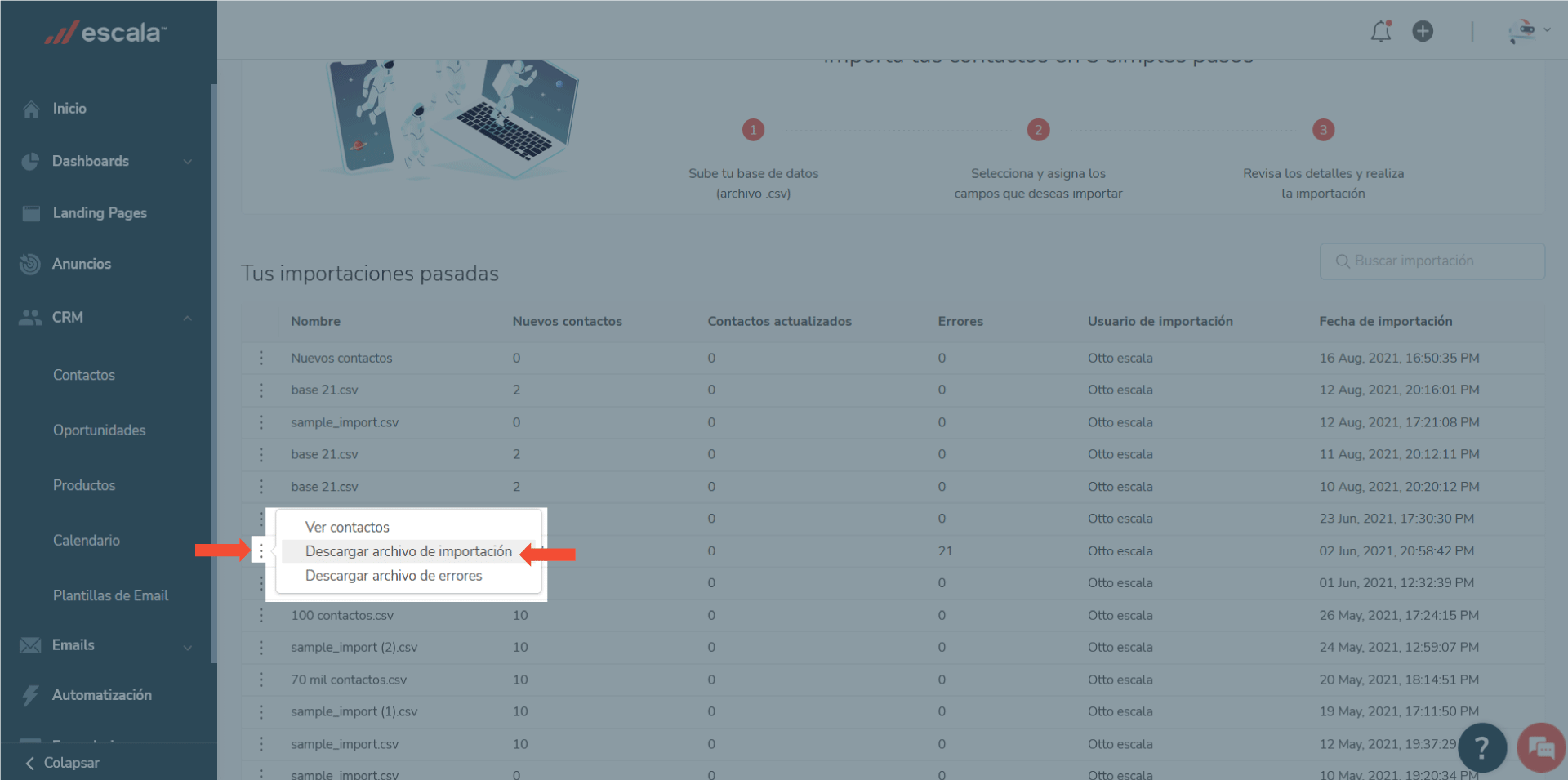The width and height of the screenshot is (1568, 780).
Task: Open options for base 21.csv 10 Aug row
Action: click(x=261, y=487)
